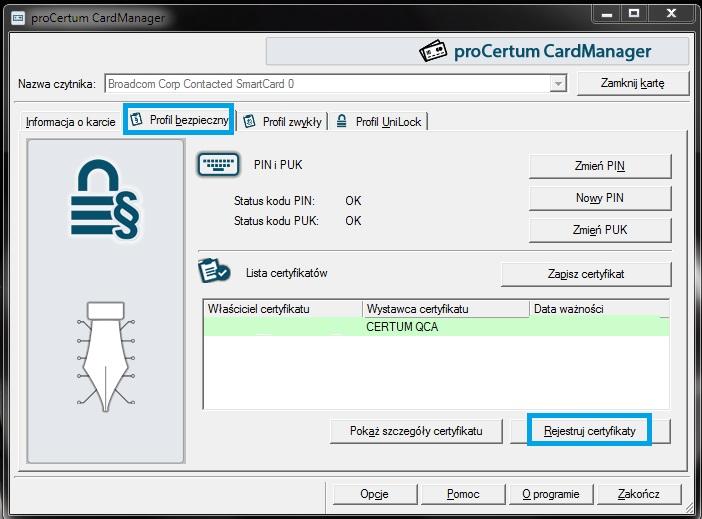Click the PIN i PUK heading text
Screen dimensions: 702x519
[278, 165]
